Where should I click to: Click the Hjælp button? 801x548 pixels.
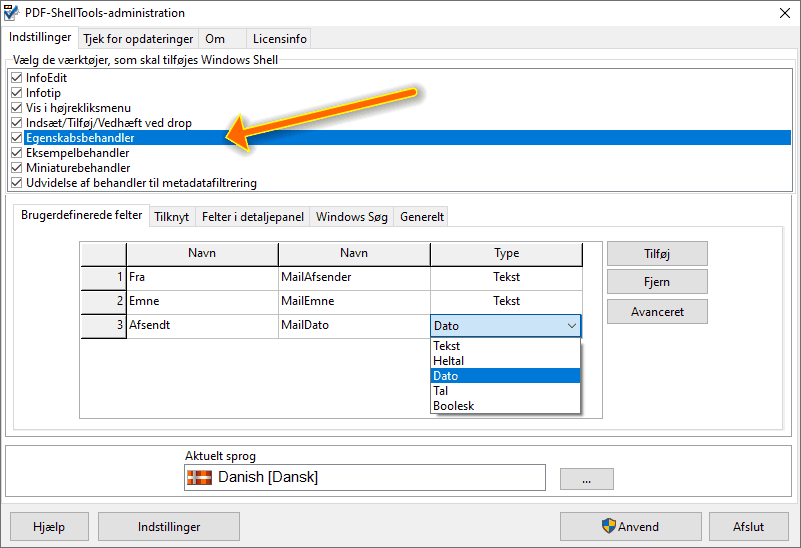pyautogui.click(x=49, y=527)
